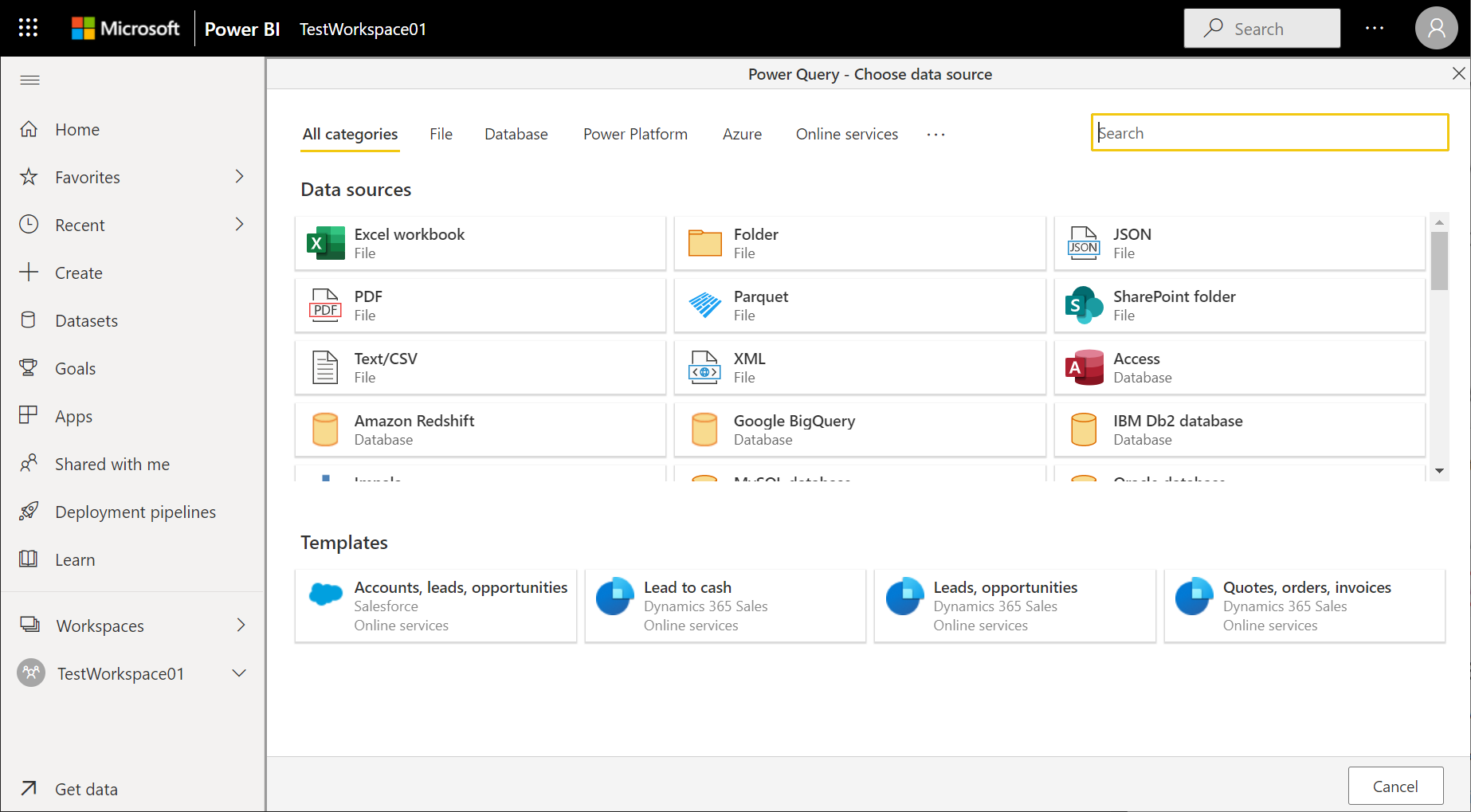Open the Azure category tab
This screenshot has width=1471, height=812.
(x=742, y=134)
